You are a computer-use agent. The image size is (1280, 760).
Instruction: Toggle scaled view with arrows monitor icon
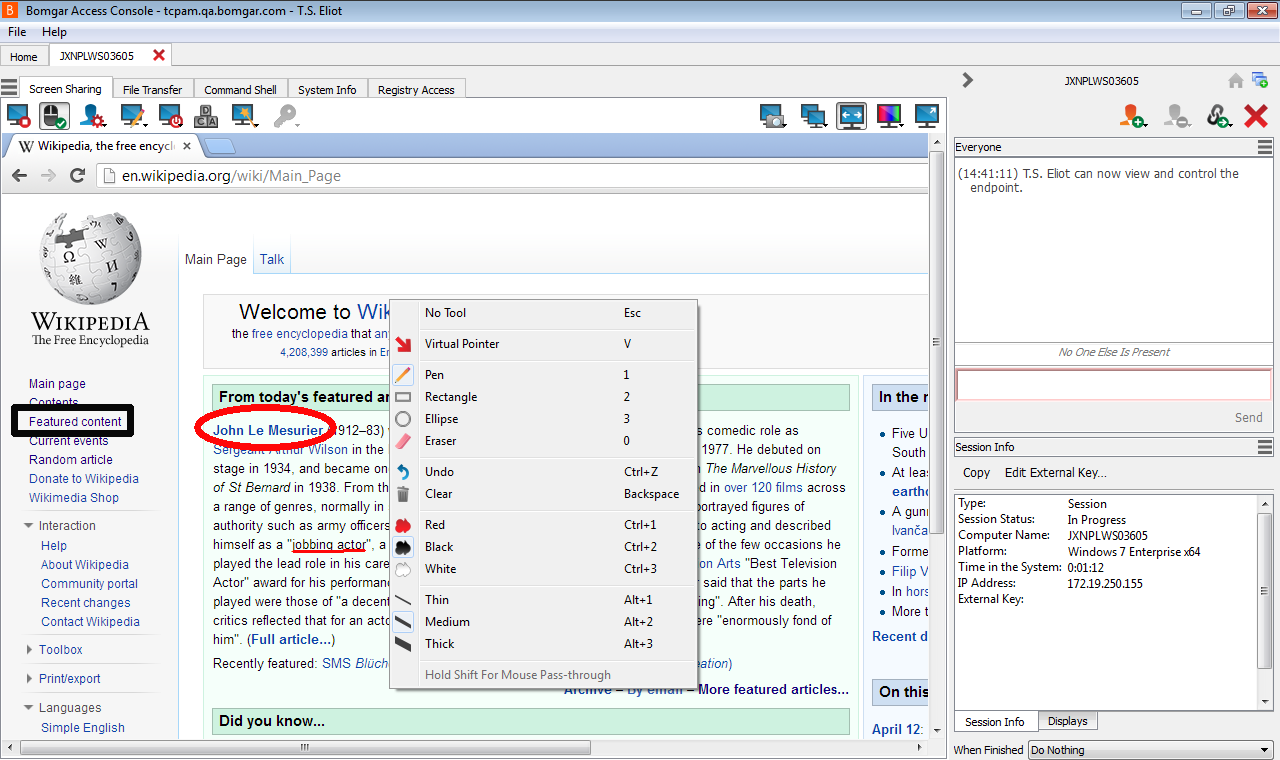851,117
